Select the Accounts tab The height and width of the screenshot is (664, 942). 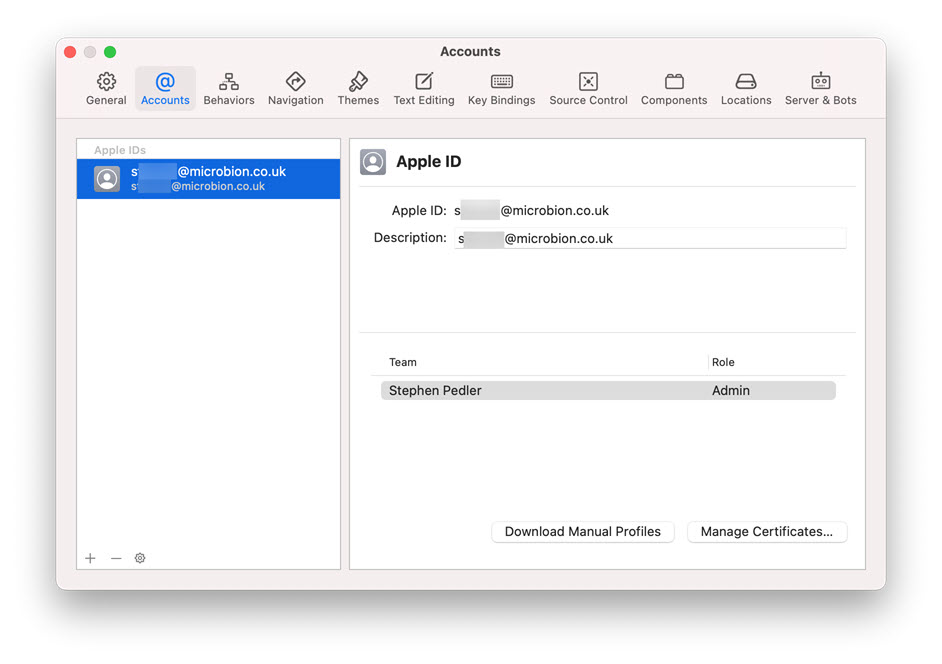click(165, 88)
